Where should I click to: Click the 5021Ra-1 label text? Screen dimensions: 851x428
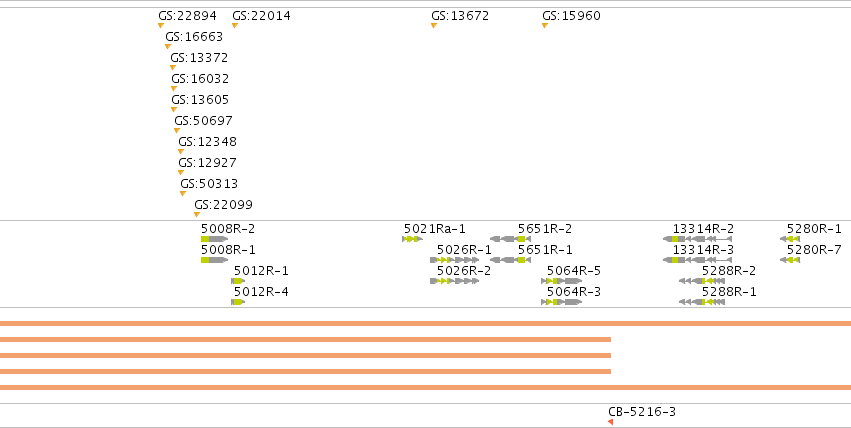coord(435,229)
